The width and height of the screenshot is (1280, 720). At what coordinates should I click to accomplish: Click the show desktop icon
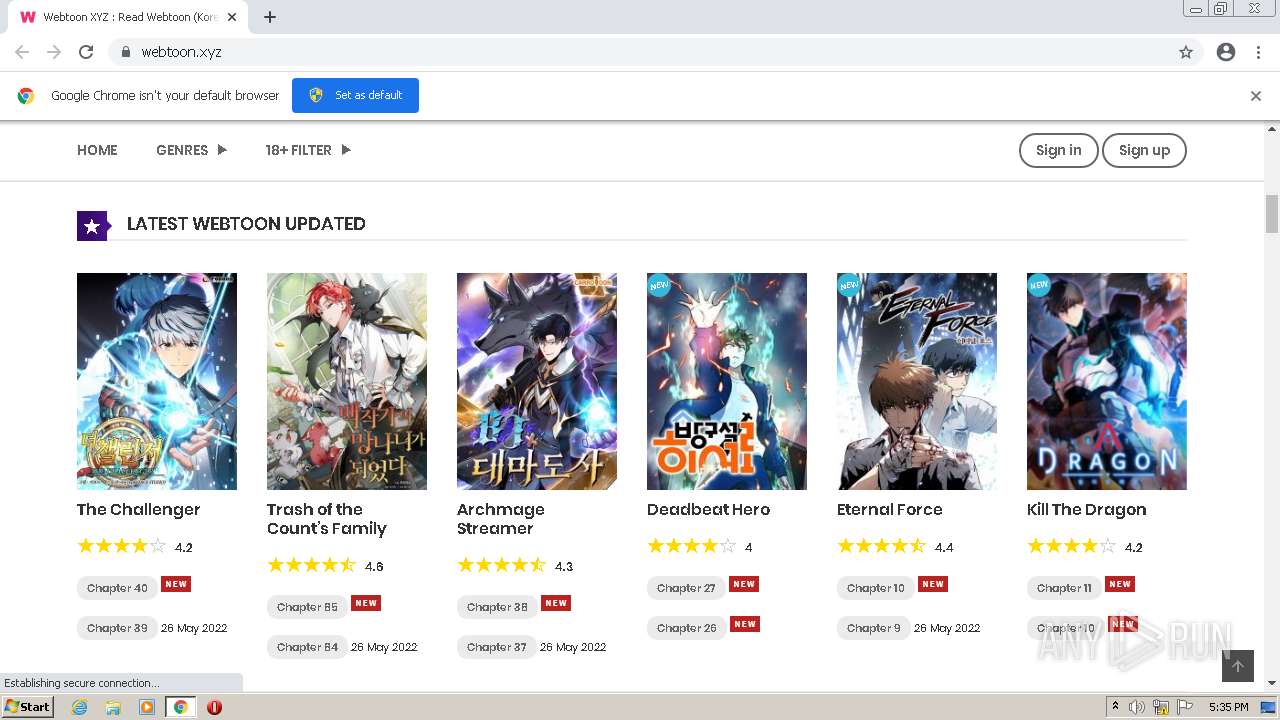pyautogui.click(x=1269, y=707)
